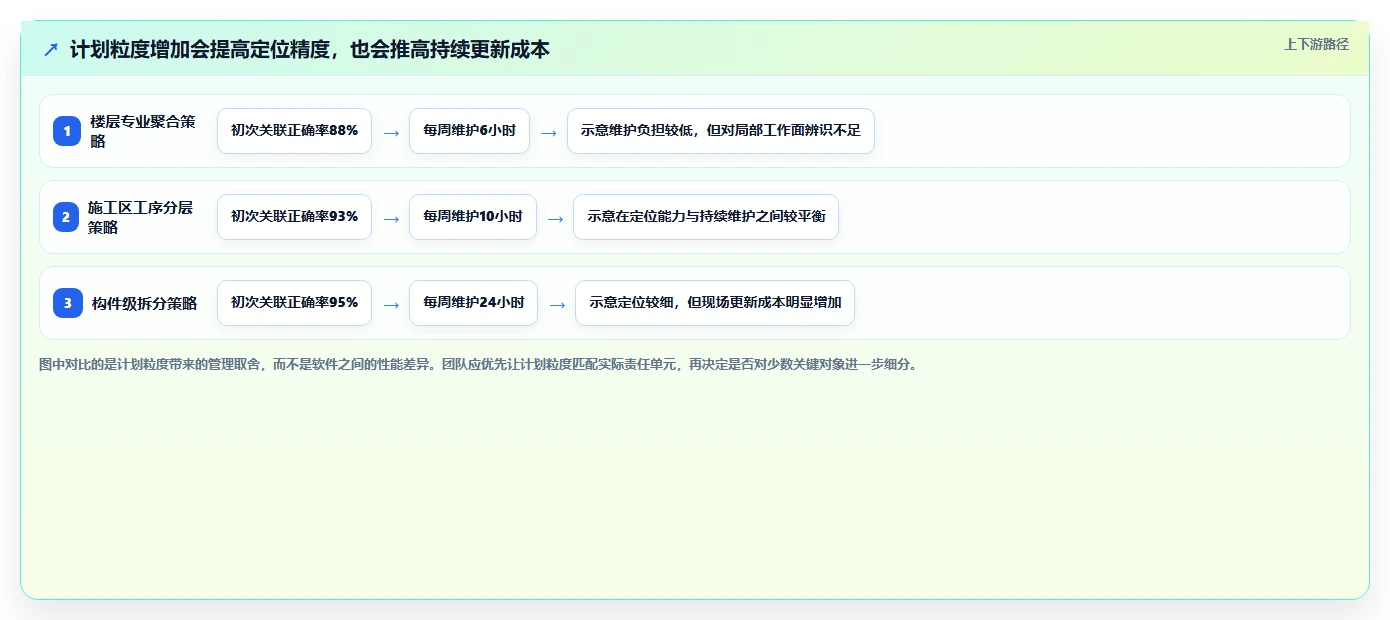The image size is (1390, 620).
Task: Select the 构件级拆分策略 label
Action: (144, 303)
